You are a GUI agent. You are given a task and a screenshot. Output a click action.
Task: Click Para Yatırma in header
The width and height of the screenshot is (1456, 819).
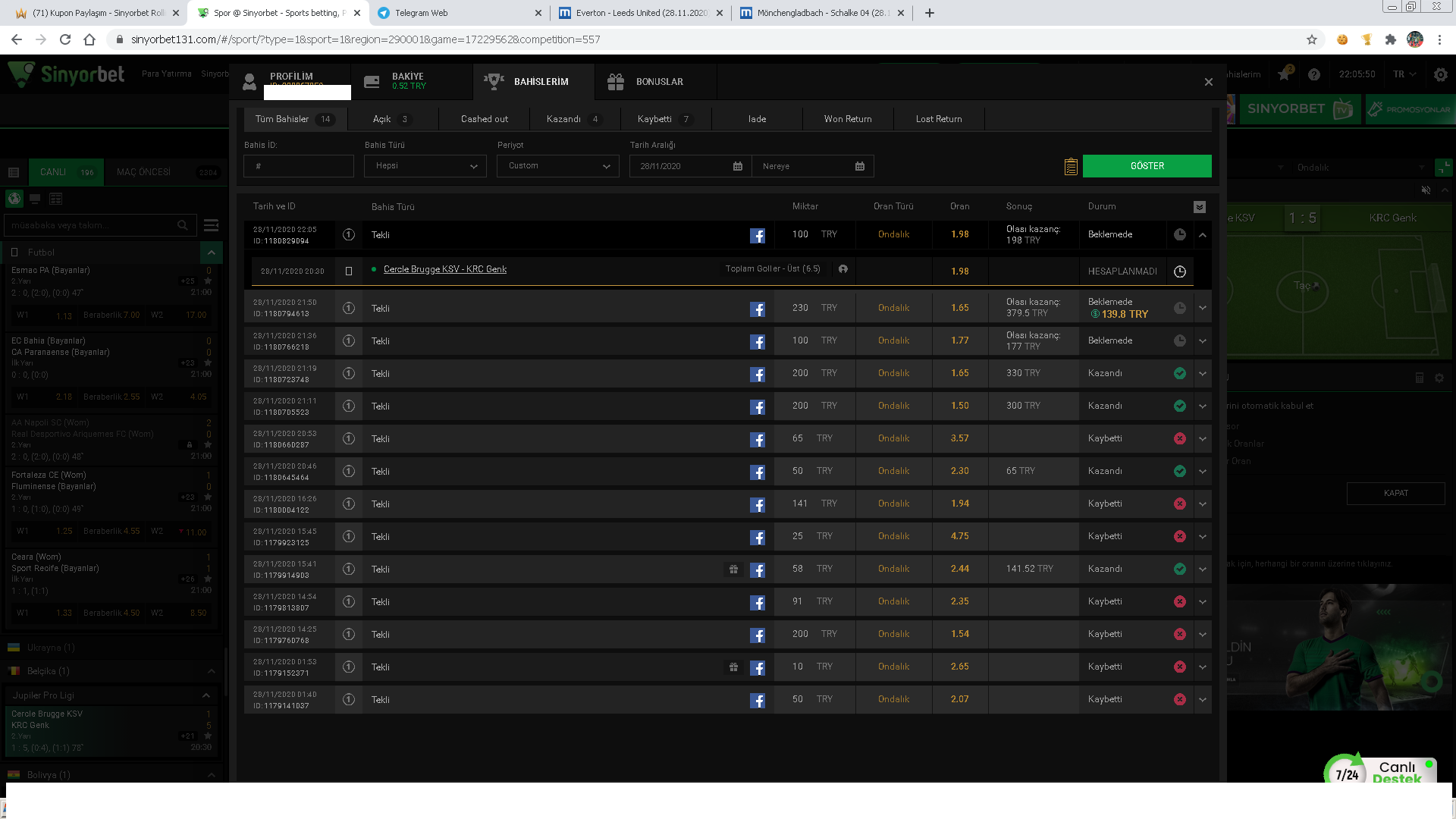click(x=167, y=74)
